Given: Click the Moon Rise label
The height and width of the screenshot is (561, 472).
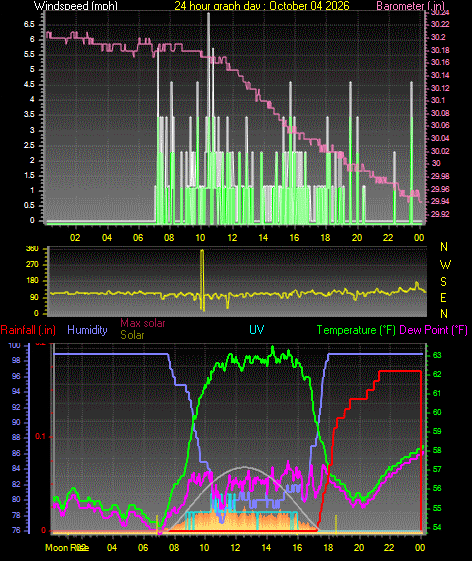Looking at the screenshot, I should point(67,547).
